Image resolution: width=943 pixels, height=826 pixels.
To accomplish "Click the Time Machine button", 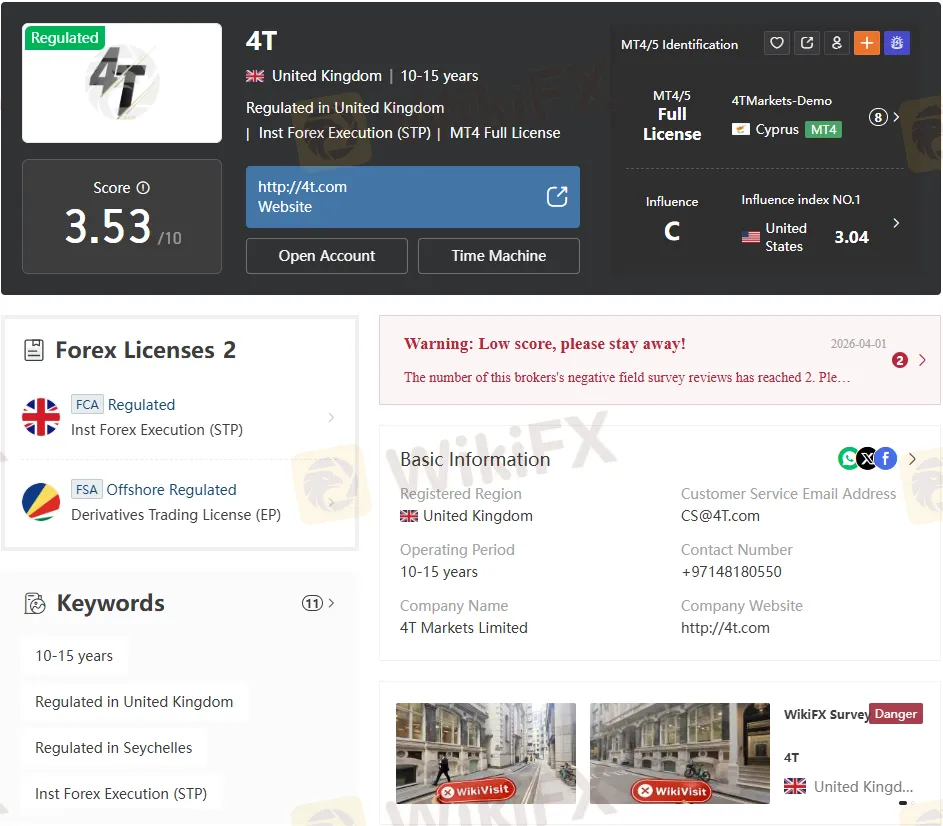I will pos(498,256).
